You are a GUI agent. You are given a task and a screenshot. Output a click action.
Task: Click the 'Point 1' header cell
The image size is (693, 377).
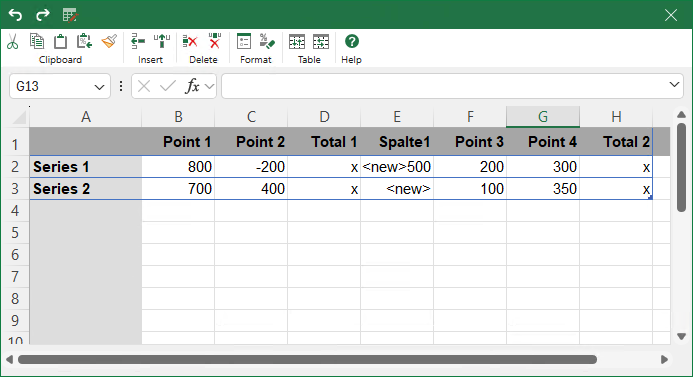pyautogui.click(x=178, y=142)
